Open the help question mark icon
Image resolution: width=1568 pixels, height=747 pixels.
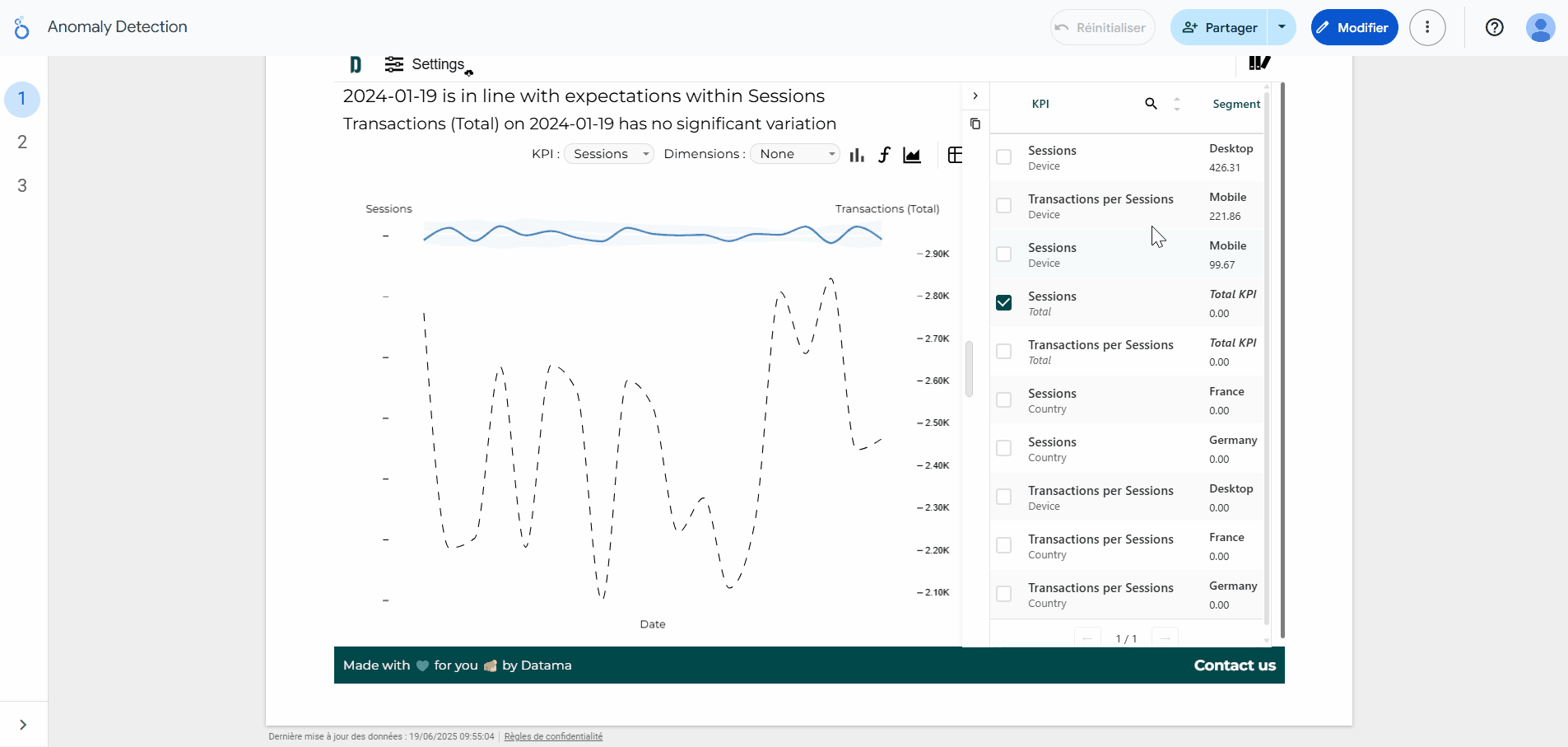click(x=1495, y=27)
